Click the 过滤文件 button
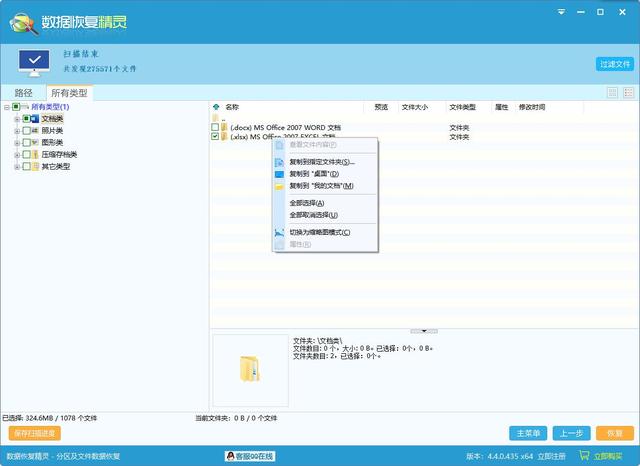This screenshot has height=466, width=640. [x=615, y=64]
